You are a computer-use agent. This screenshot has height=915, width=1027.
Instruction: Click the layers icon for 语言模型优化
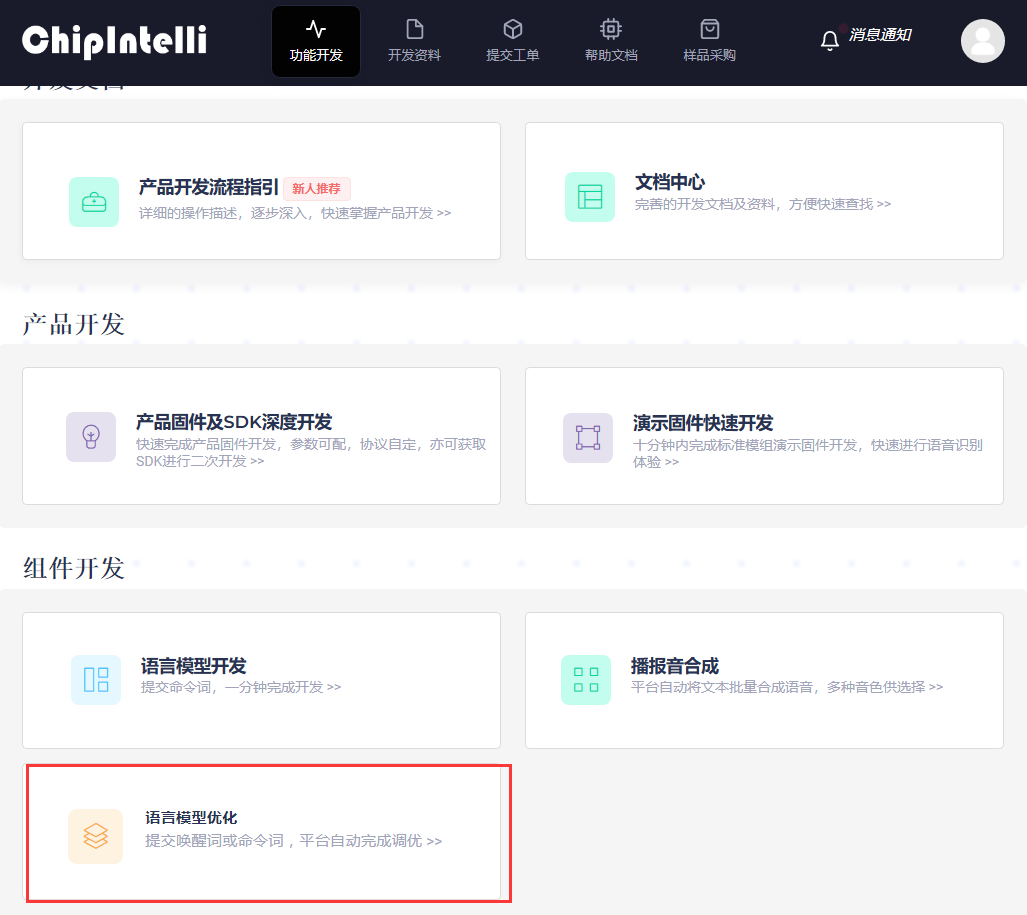pyautogui.click(x=96, y=836)
